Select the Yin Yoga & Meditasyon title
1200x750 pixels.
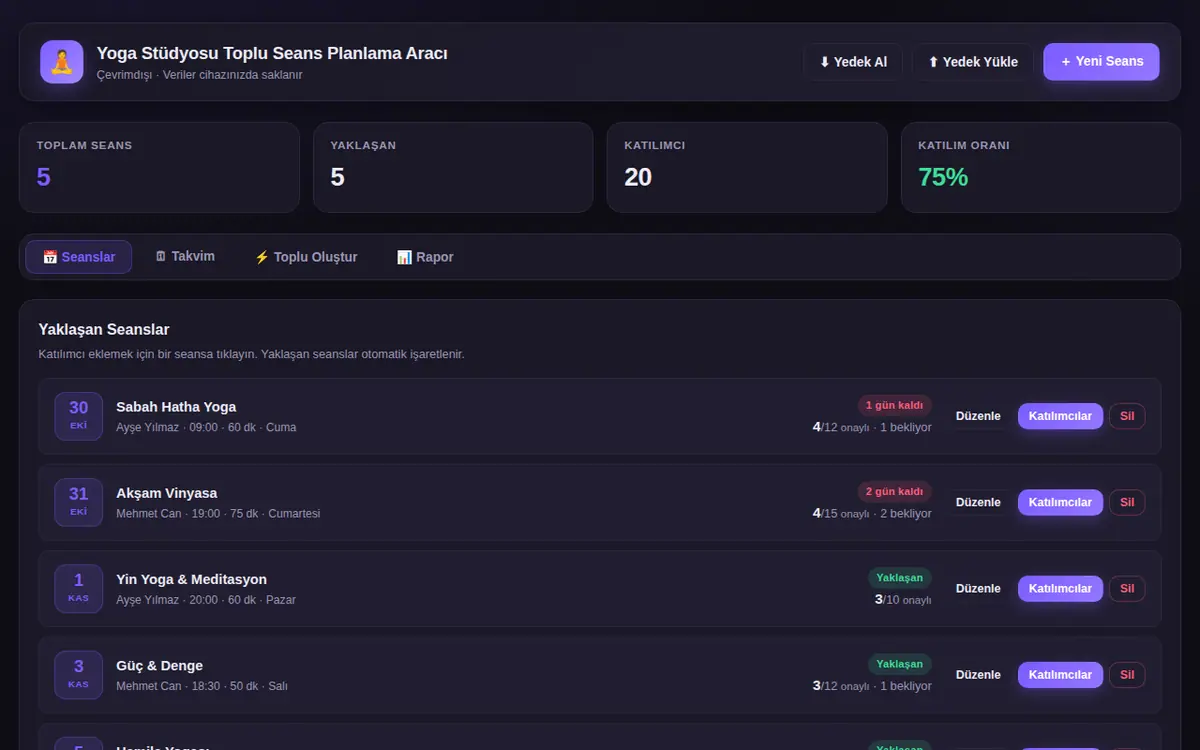pos(191,579)
